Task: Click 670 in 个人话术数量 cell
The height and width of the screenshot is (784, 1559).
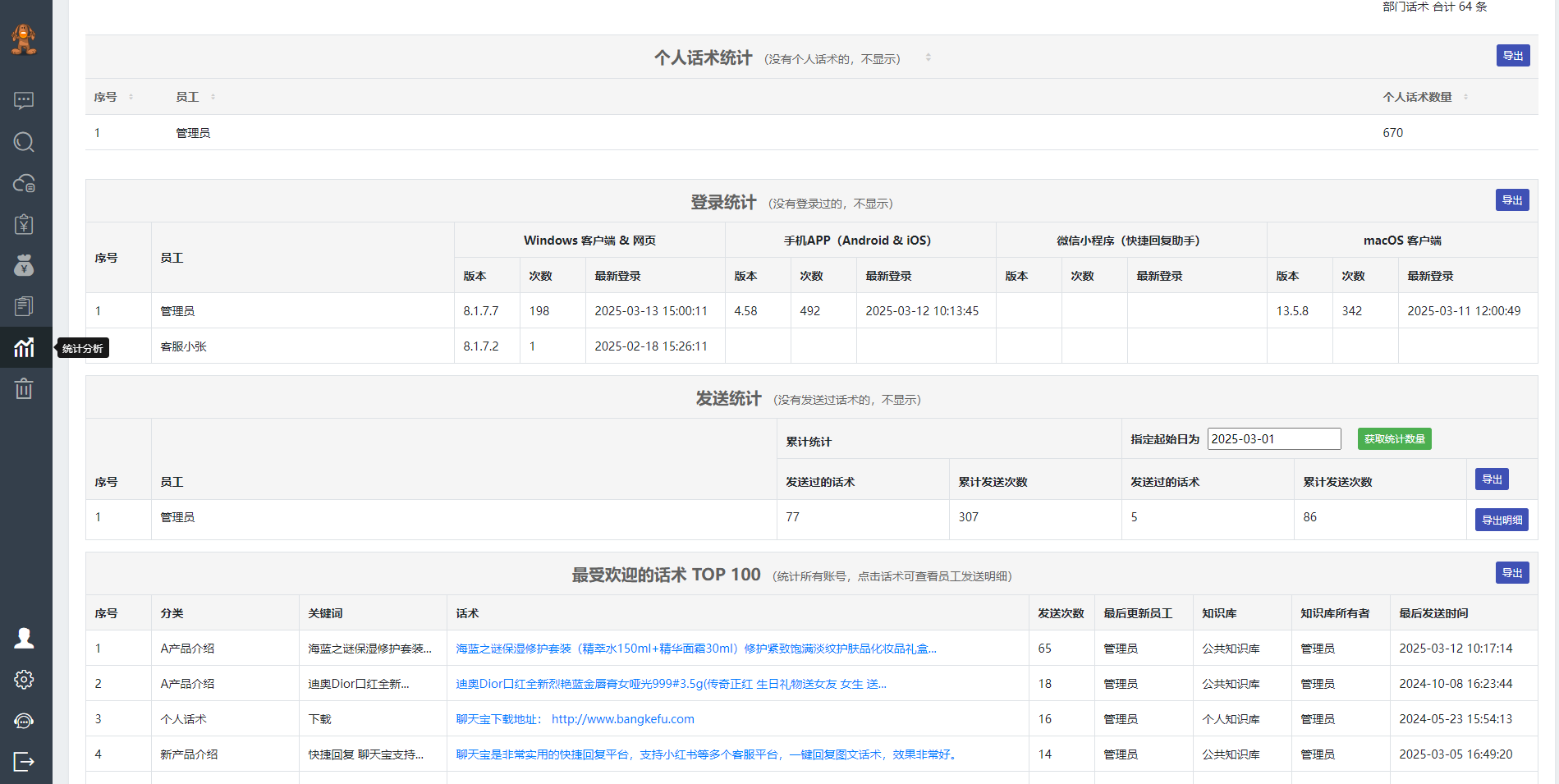Action: (1392, 133)
